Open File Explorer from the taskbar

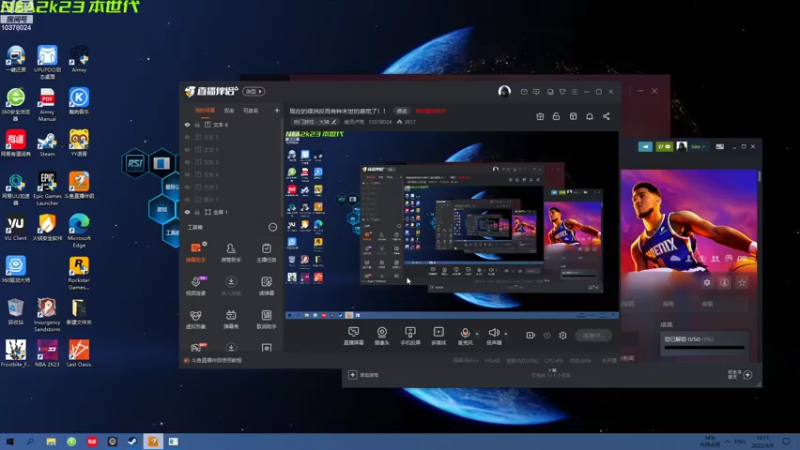(x=51, y=441)
